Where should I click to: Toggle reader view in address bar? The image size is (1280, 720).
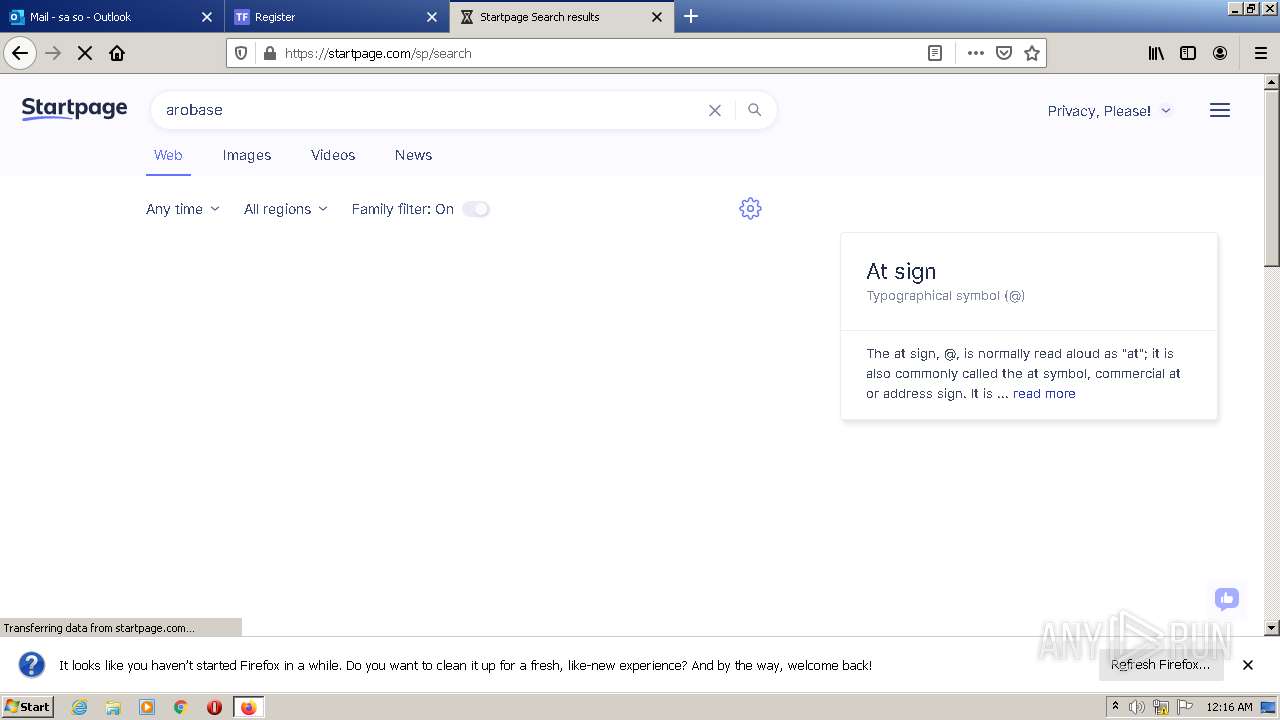click(x=935, y=53)
